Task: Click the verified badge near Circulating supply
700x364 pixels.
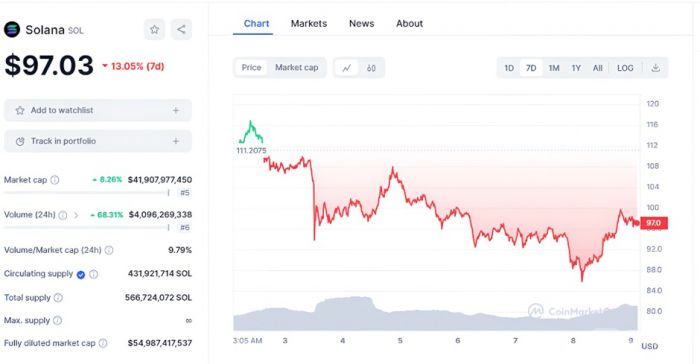Action: pos(81,275)
